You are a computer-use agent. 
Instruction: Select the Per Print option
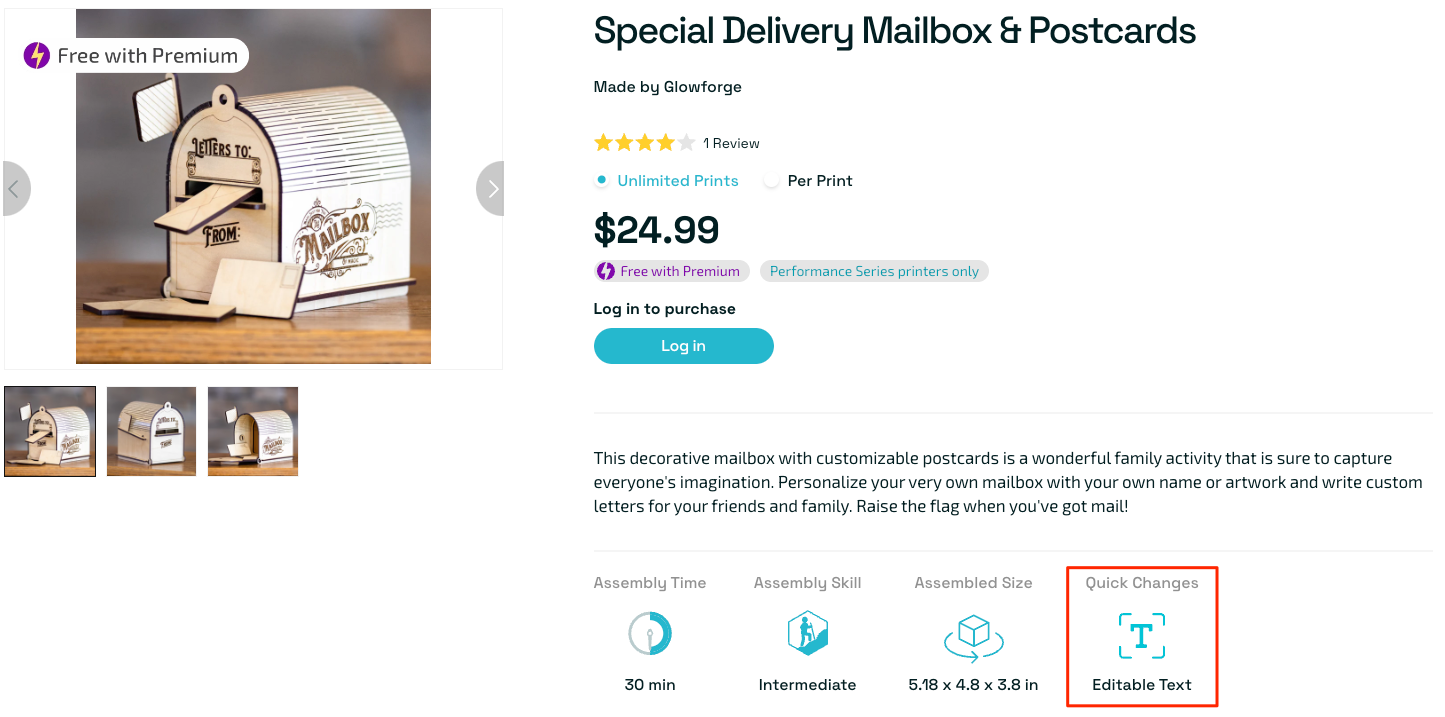(771, 181)
